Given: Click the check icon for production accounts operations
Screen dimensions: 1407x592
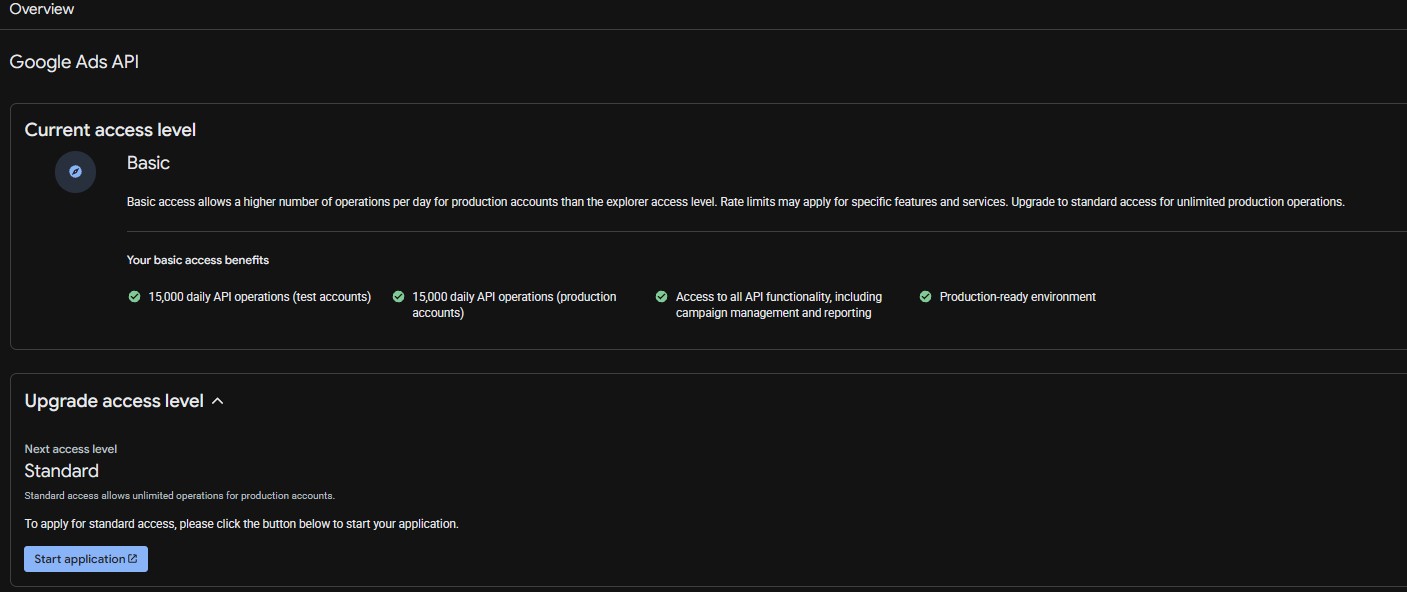Looking at the screenshot, I should tap(398, 297).
